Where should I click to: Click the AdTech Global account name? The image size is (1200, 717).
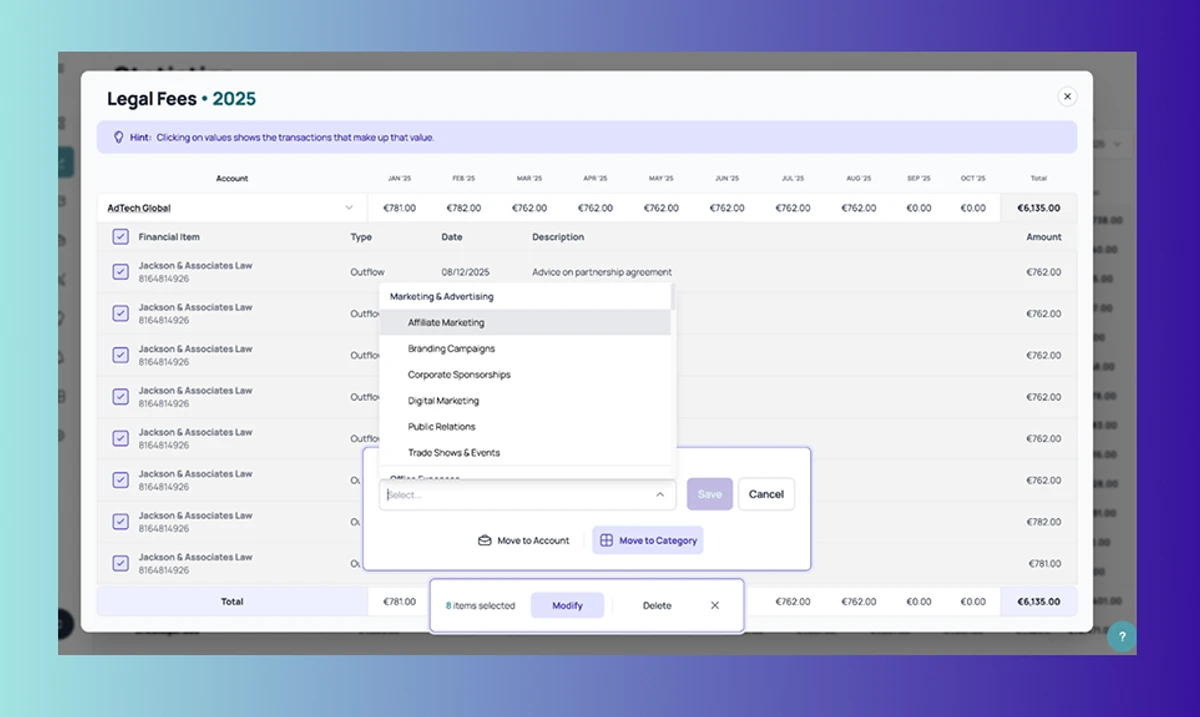point(139,208)
